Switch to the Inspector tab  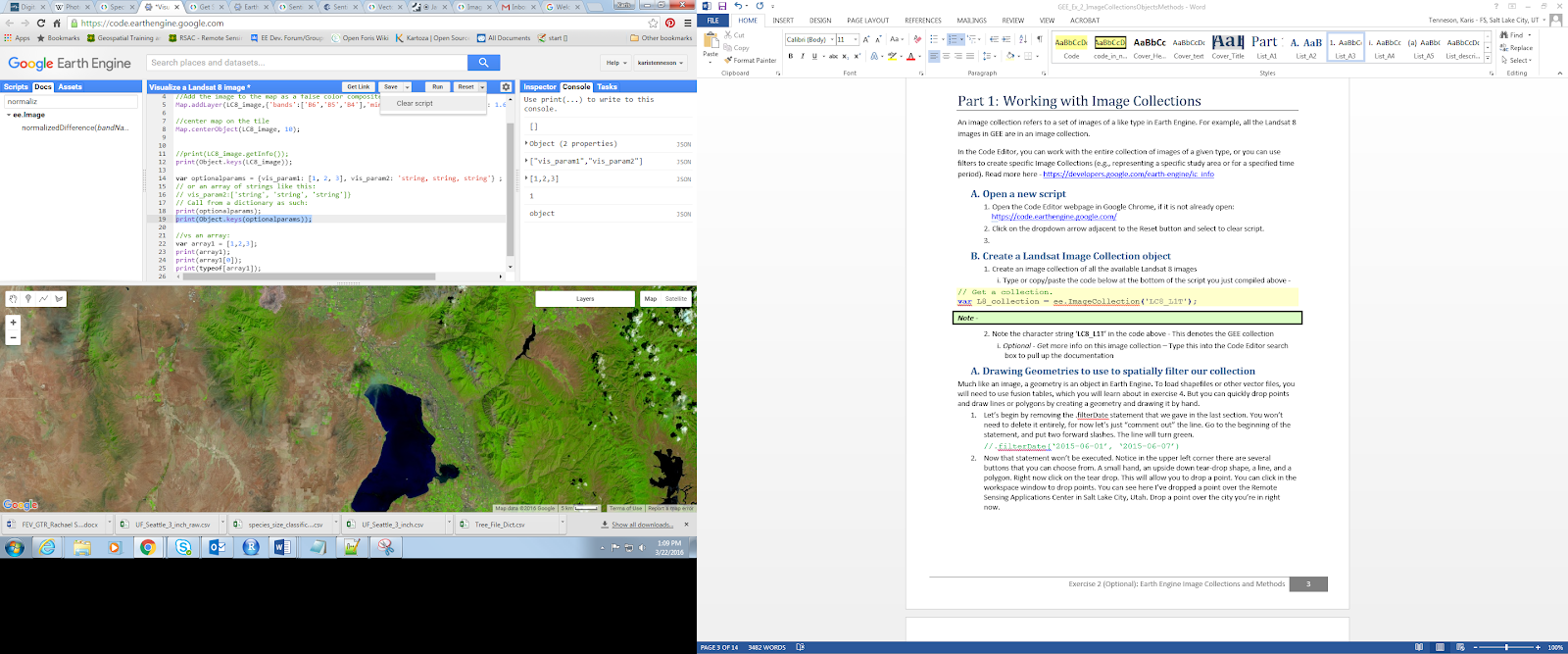pyautogui.click(x=540, y=86)
